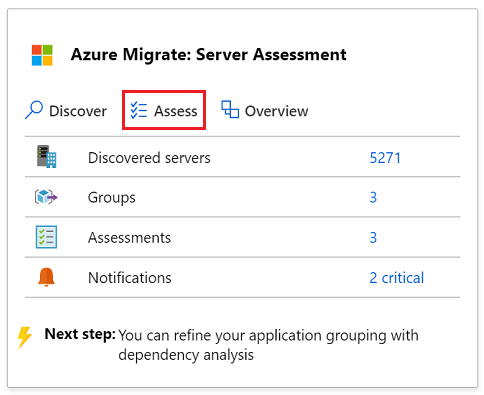Click the Discover magnifier icon

click(x=34, y=110)
